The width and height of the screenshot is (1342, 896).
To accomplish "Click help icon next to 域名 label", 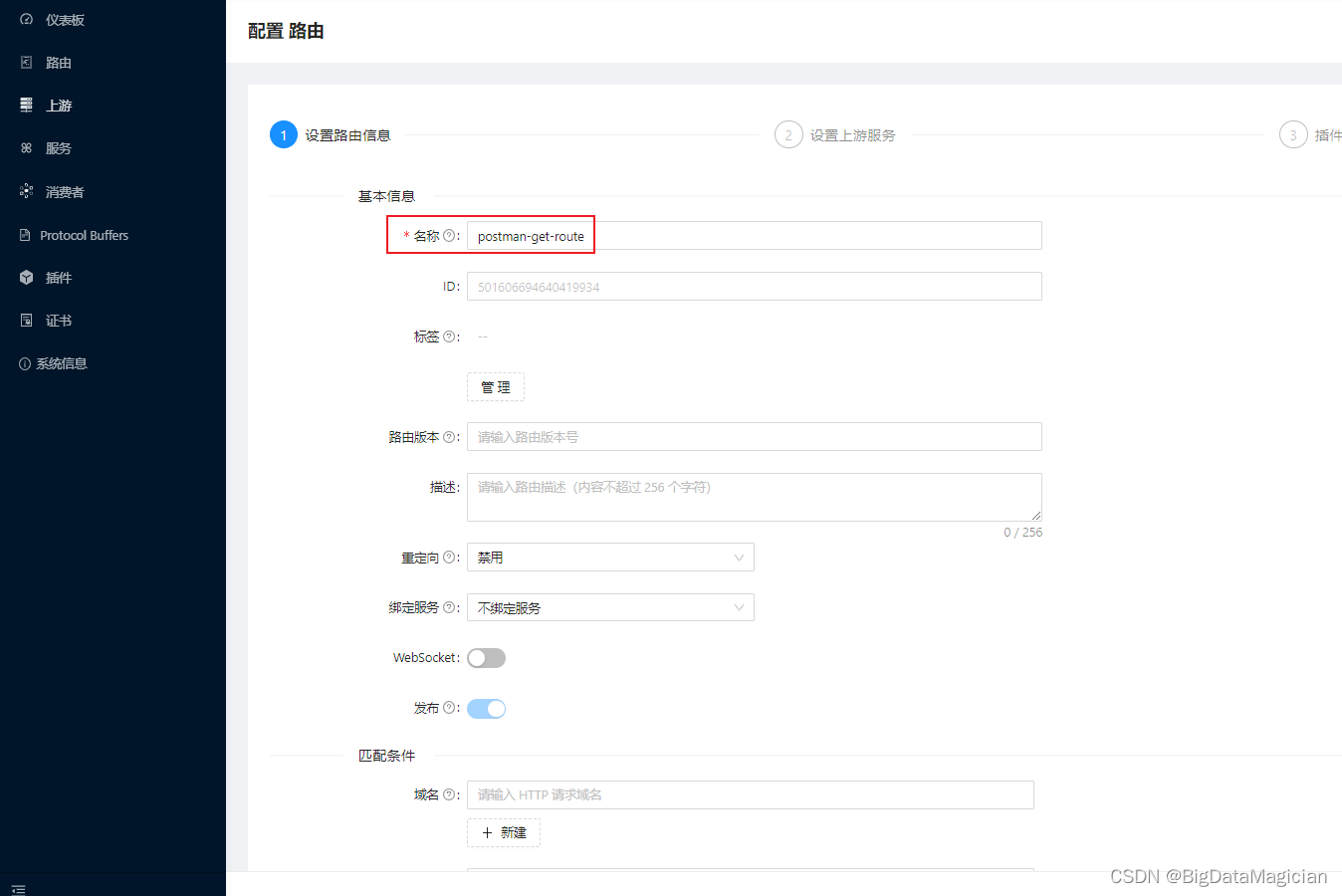I will tap(449, 794).
